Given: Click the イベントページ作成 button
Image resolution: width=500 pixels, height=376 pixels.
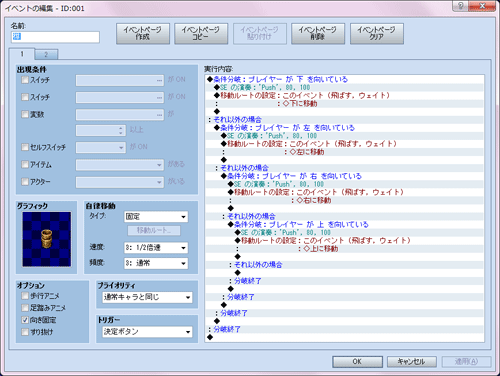Looking at the screenshot, I should (143, 33).
